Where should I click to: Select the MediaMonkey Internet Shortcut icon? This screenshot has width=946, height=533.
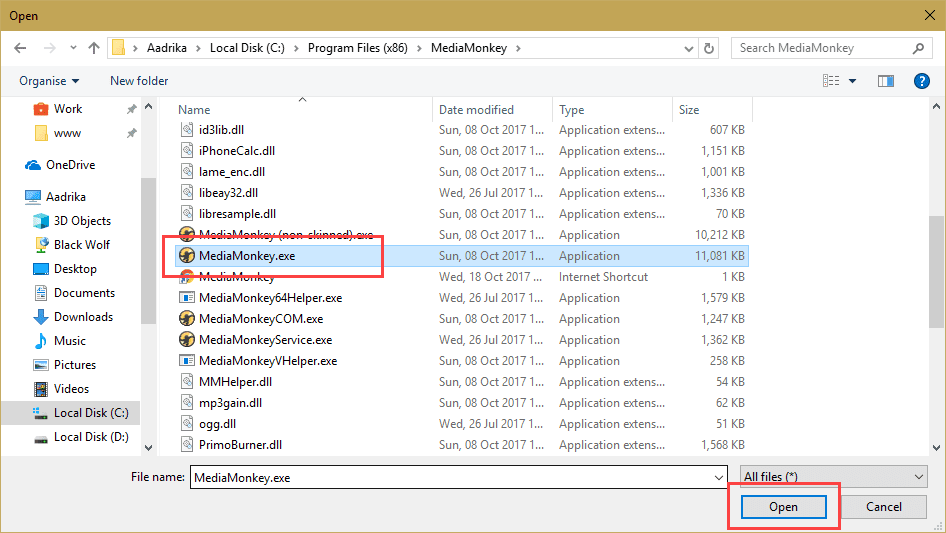point(187,277)
